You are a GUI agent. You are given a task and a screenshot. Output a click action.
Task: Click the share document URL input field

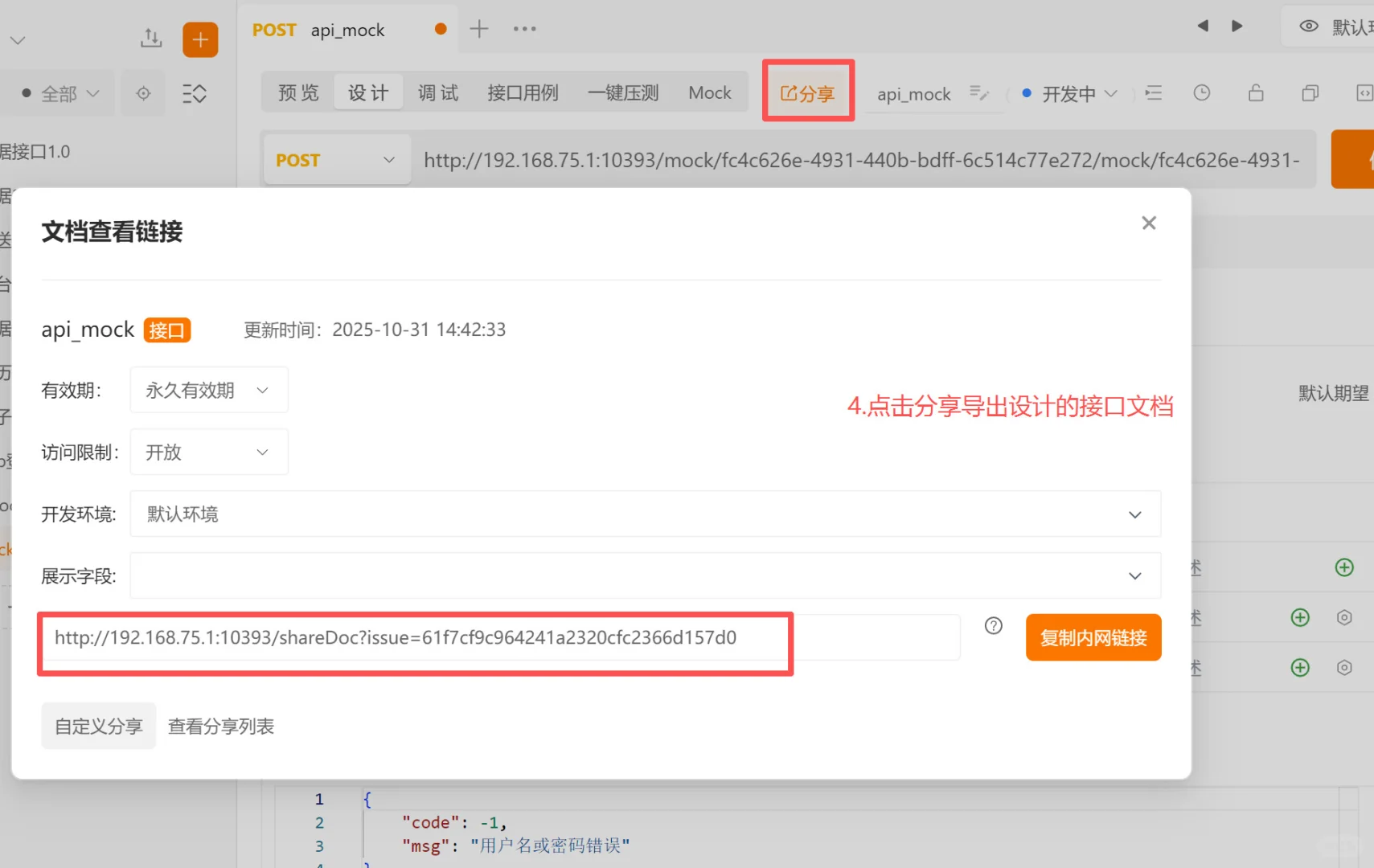[x=414, y=637]
